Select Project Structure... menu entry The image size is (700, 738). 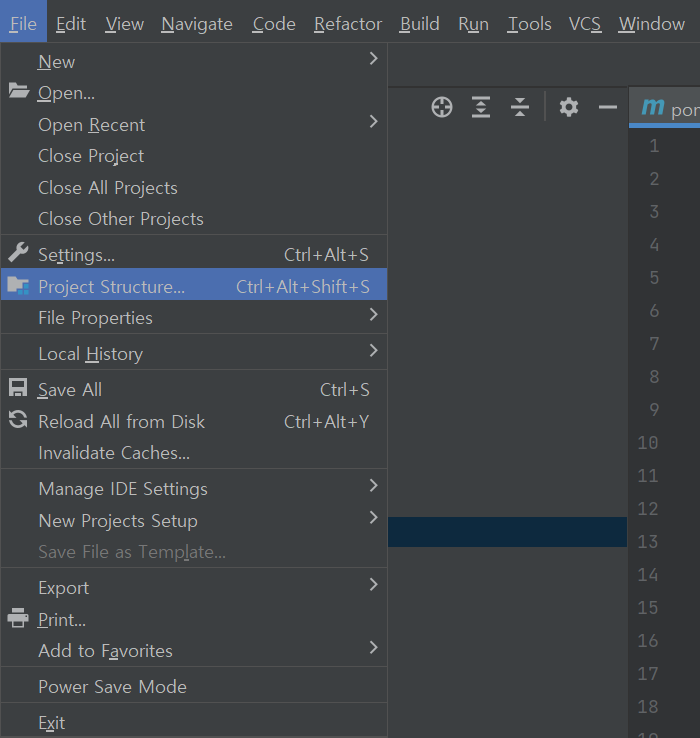click(194, 286)
